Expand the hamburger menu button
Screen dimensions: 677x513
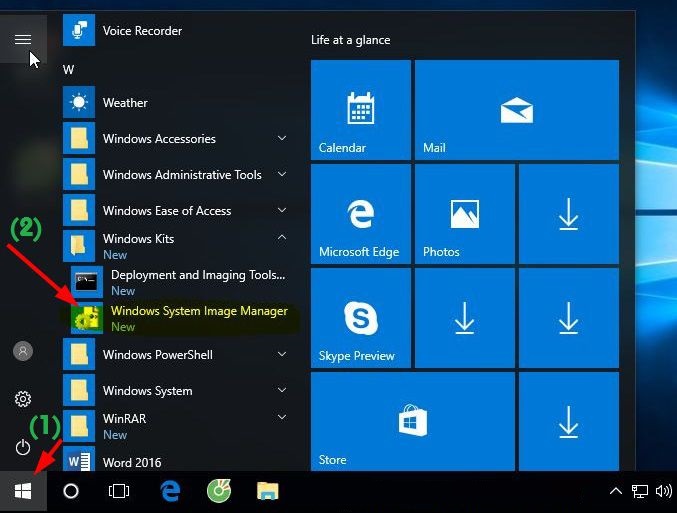pos(23,39)
